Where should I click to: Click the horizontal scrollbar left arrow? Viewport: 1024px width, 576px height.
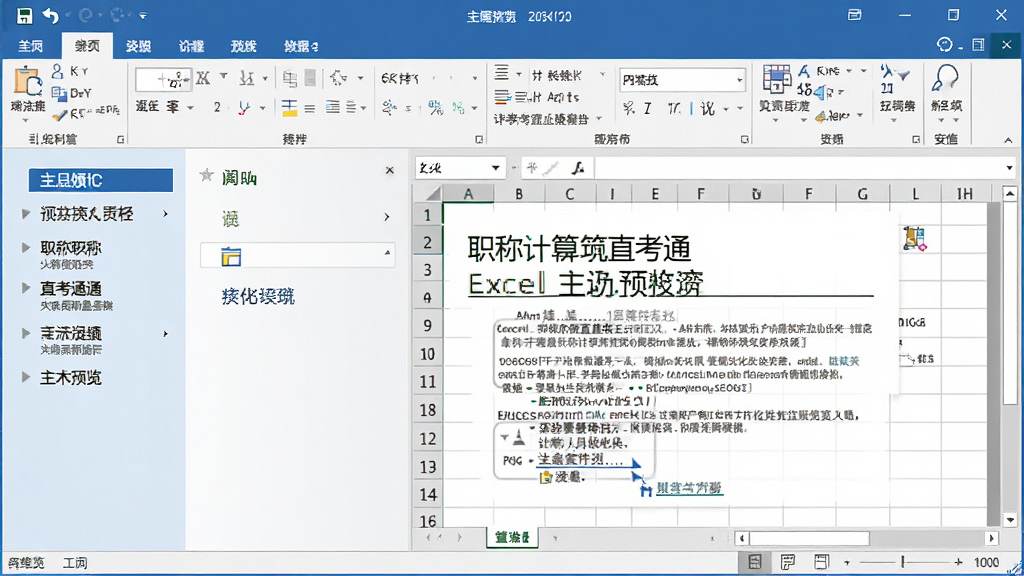pyautogui.click(x=742, y=538)
